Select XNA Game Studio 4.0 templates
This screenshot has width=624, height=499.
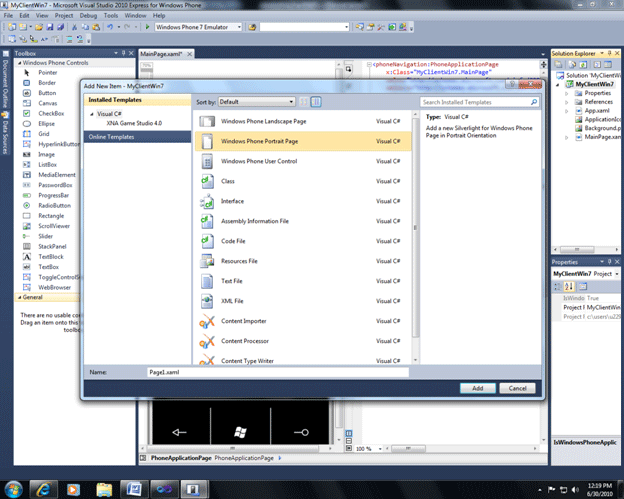(x=134, y=123)
